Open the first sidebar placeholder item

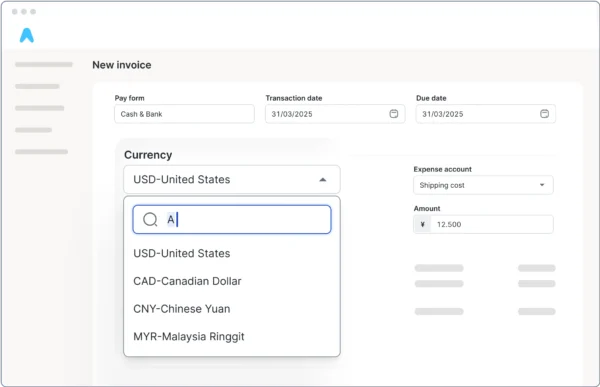(44, 64)
